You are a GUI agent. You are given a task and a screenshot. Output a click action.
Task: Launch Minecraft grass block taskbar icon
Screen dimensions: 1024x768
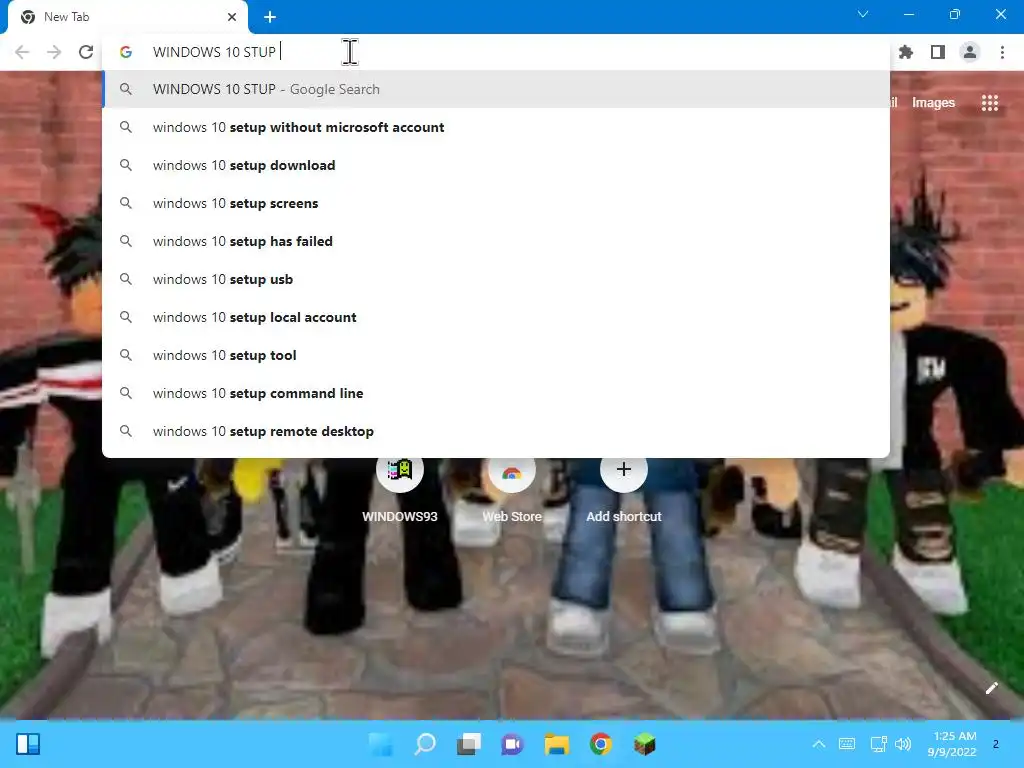tap(645, 744)
